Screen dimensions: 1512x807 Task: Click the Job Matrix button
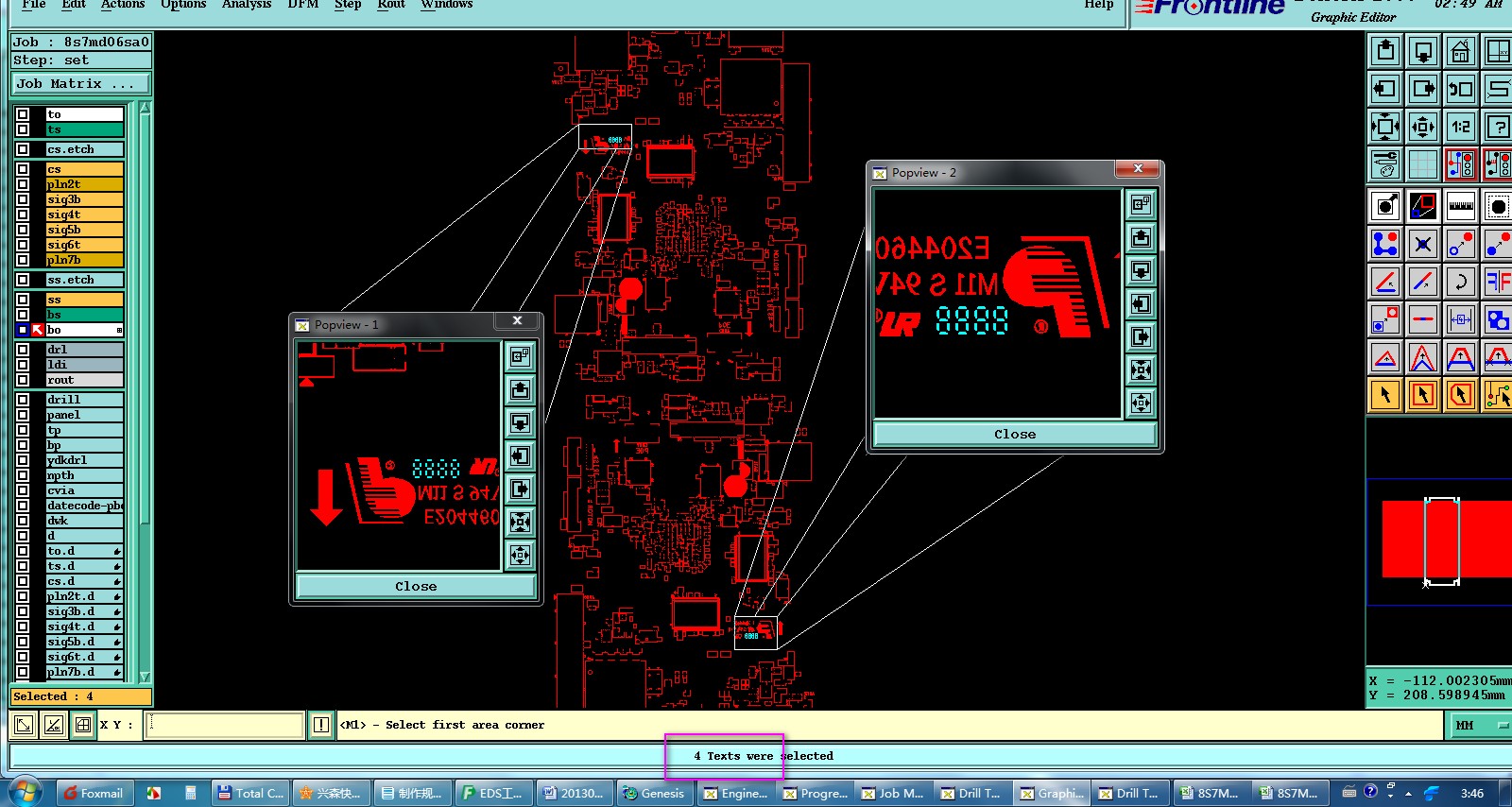point(81,84)
